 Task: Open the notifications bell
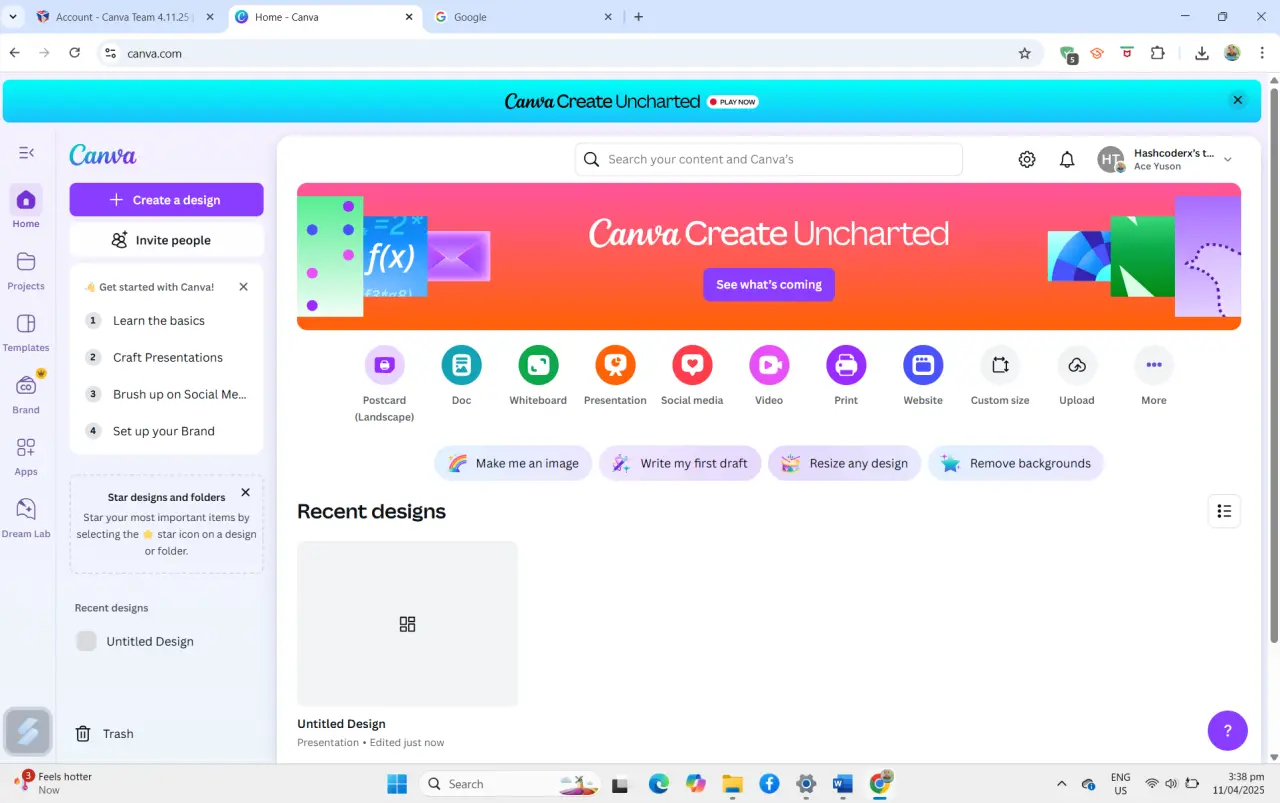click(x=1067, y=159)
